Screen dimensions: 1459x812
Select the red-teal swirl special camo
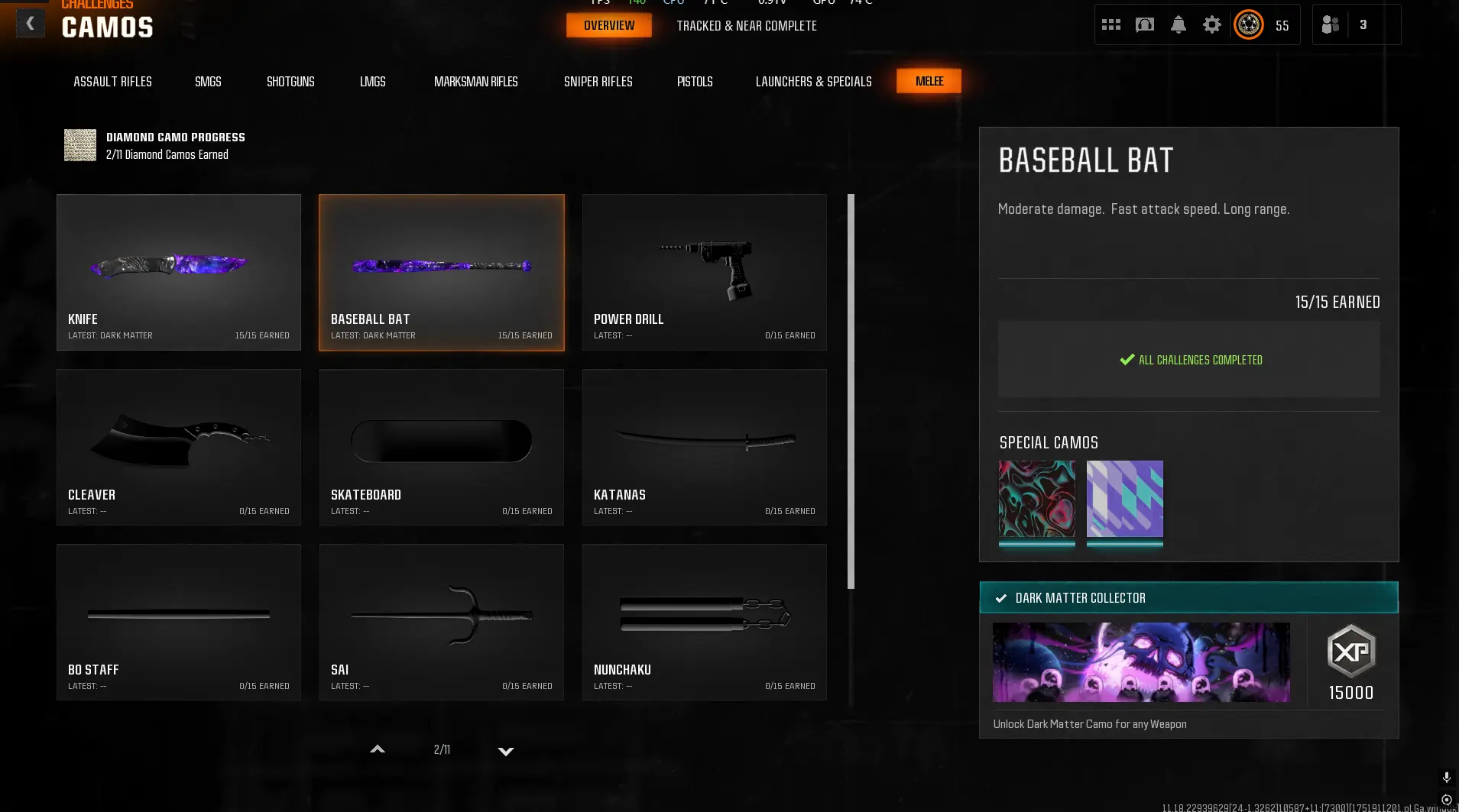point(1037,500)
